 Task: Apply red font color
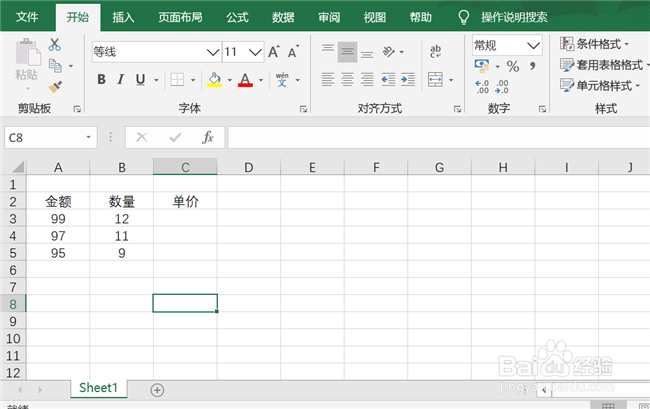[x=245, y=79]
